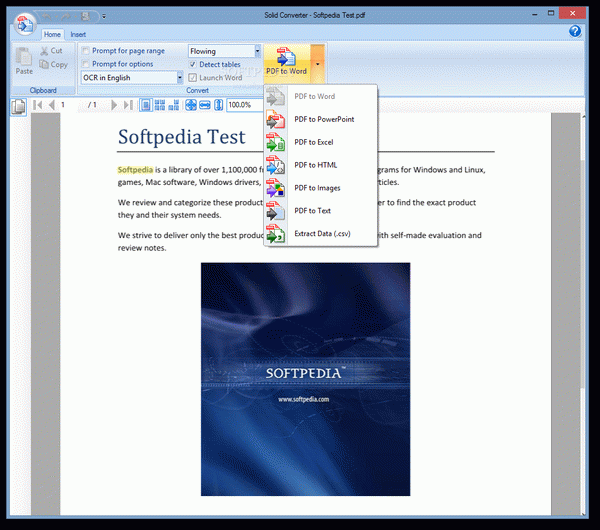
Task: Click the PDF to PowerPoint icon in menu
Action: click(x=276, y=119)
